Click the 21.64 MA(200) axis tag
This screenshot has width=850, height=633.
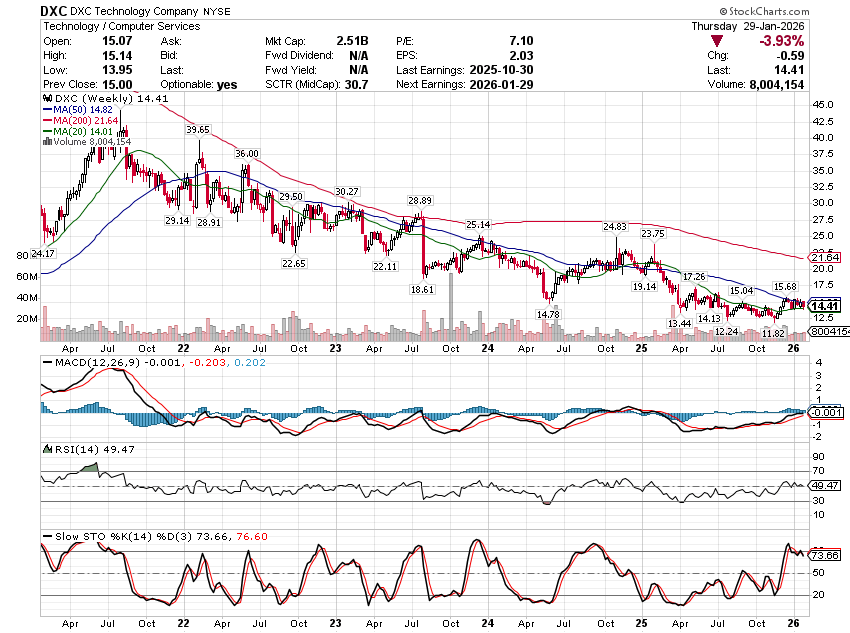(x=825, y=258)
